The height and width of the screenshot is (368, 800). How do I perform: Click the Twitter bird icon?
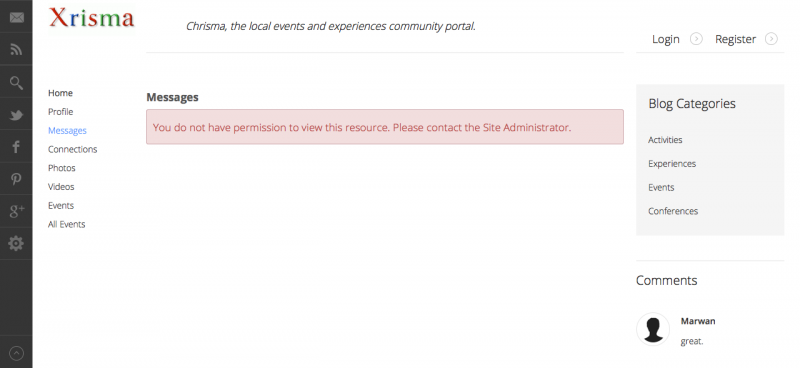click(16, 115)
